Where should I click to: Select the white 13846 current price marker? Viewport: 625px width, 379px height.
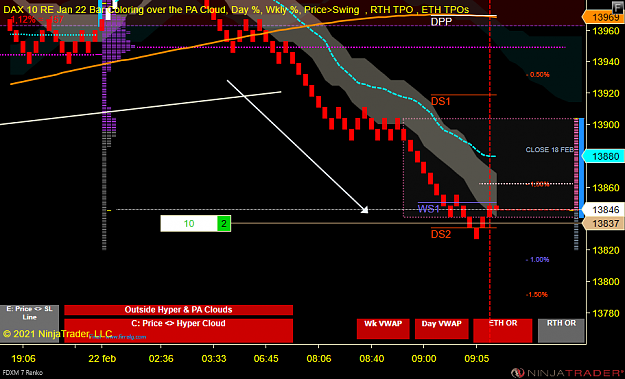pyautogui.click(x=603, y=210)
